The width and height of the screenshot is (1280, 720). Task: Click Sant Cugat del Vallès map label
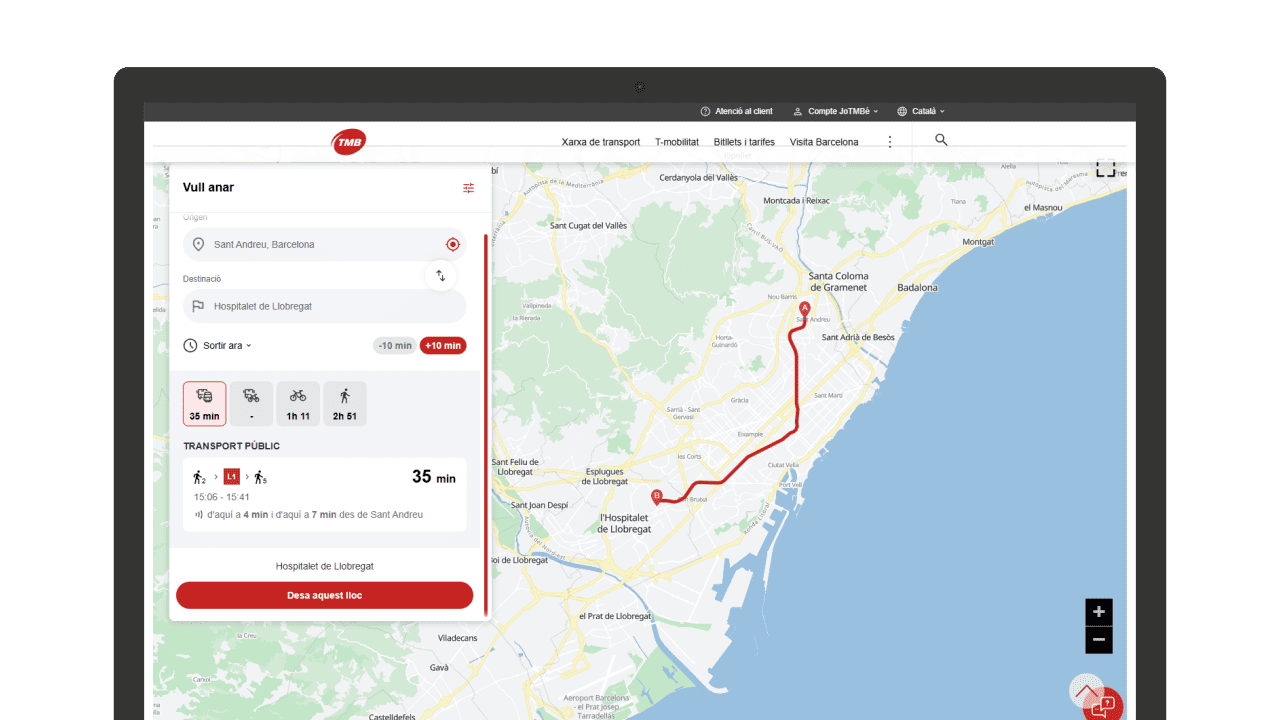[589, 225]
